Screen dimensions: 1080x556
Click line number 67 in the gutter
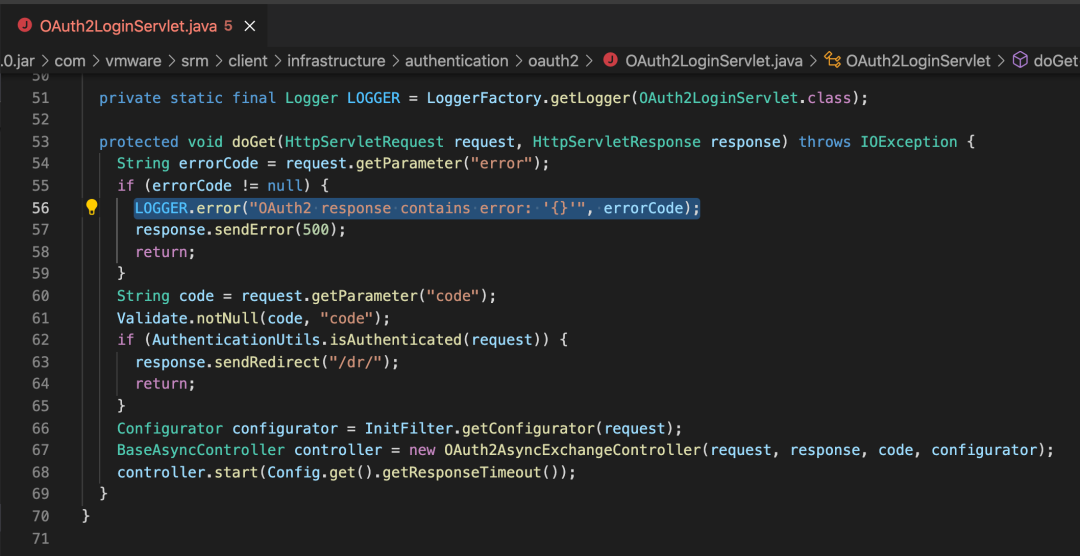point(40,450)
